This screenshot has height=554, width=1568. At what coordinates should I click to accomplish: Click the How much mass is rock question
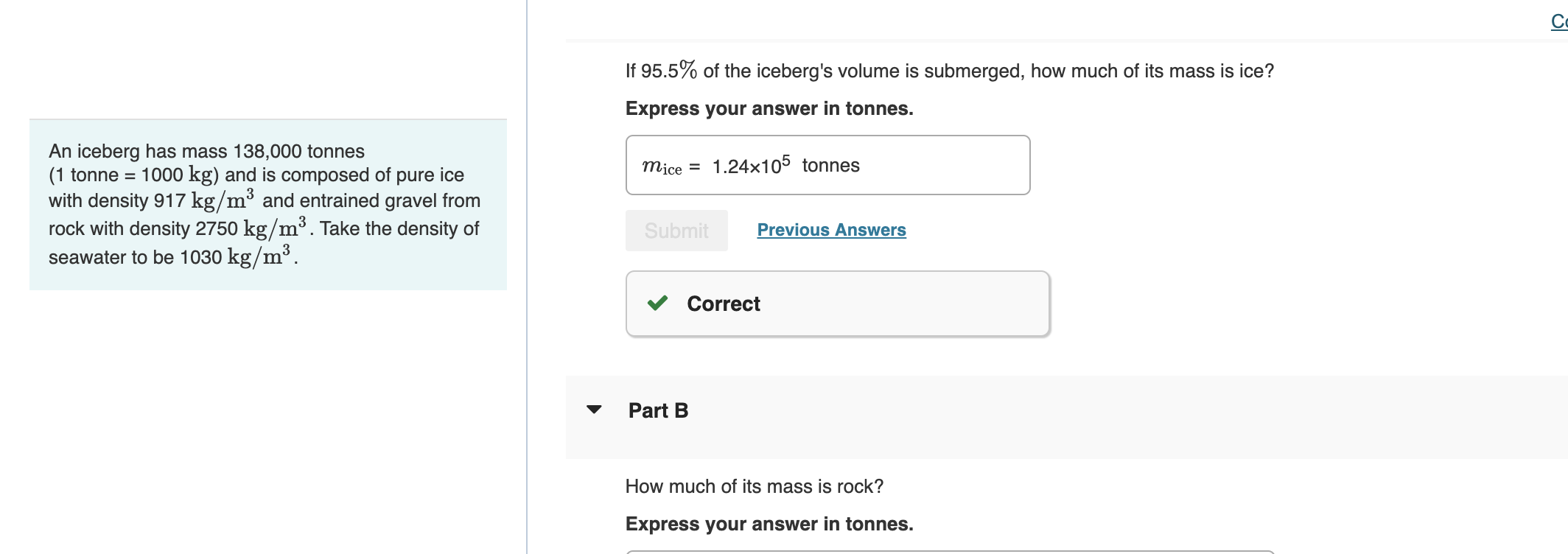pyautogui.click(x=754, y=486)
